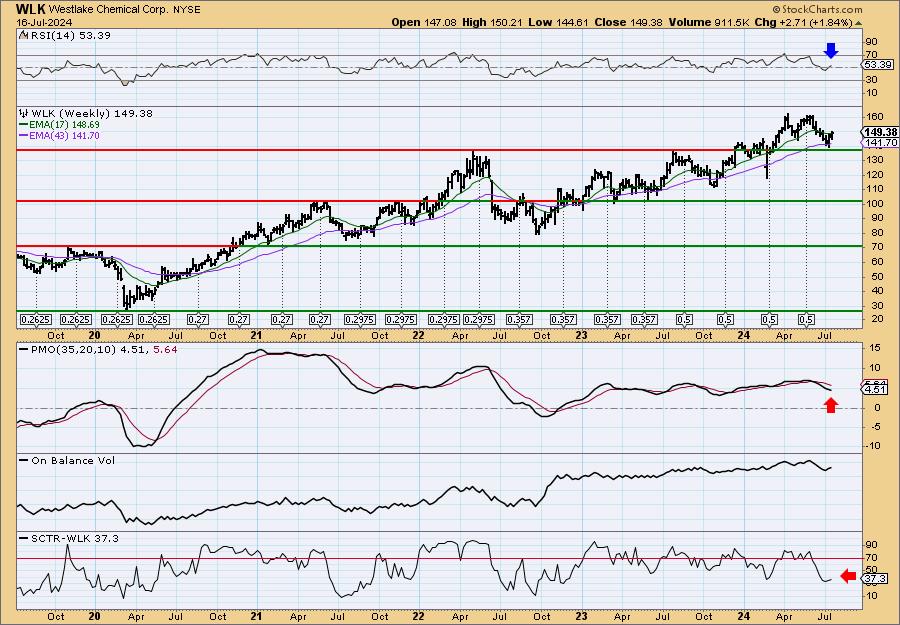This screenshot has height=625, width=900.
Task: Click the 160 price axis label
Action: (875, 117)
